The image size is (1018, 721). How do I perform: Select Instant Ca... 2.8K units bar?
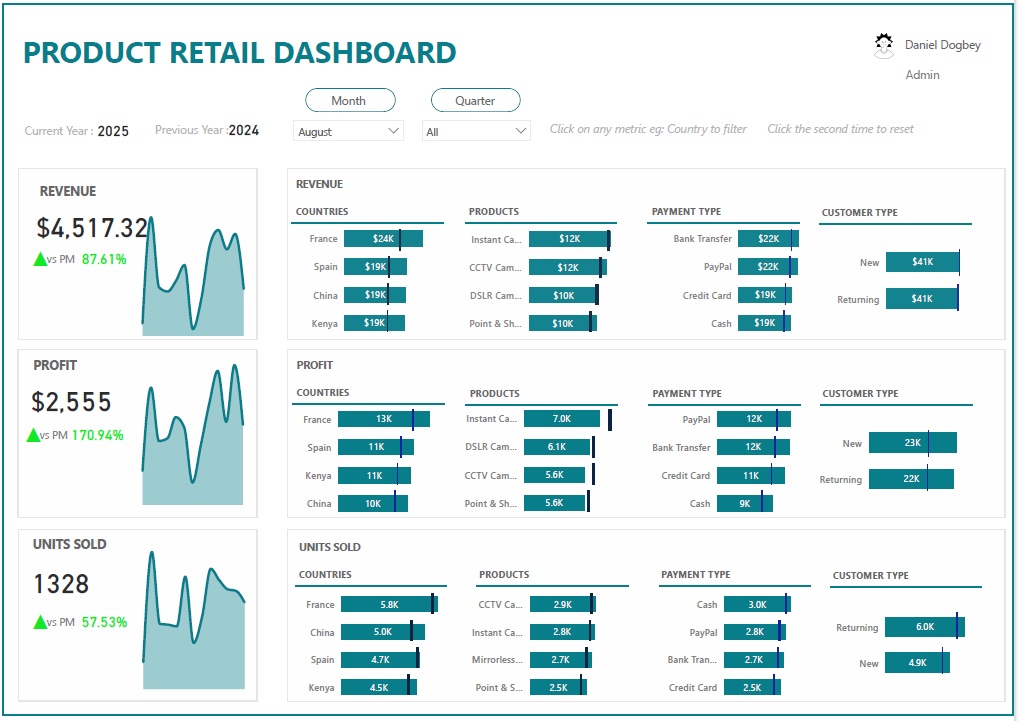coord(562,632)
